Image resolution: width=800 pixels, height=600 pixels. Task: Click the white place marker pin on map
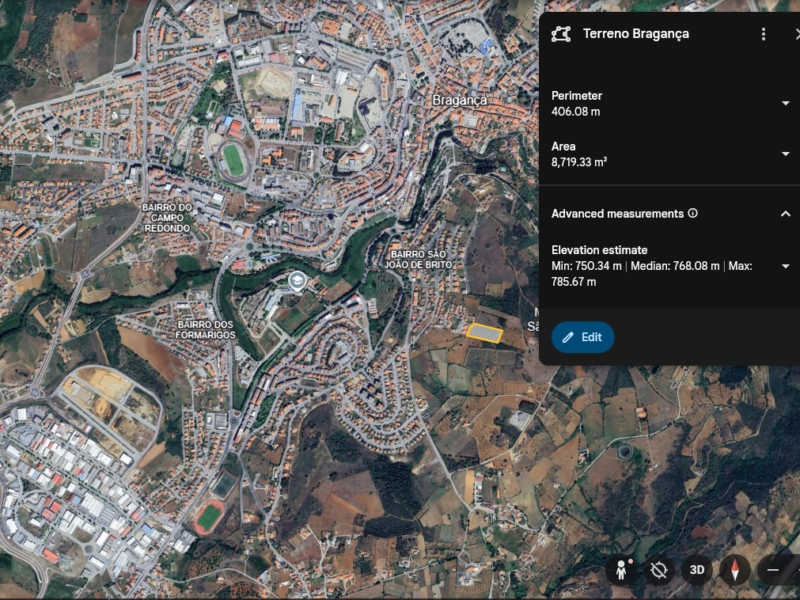296,281
